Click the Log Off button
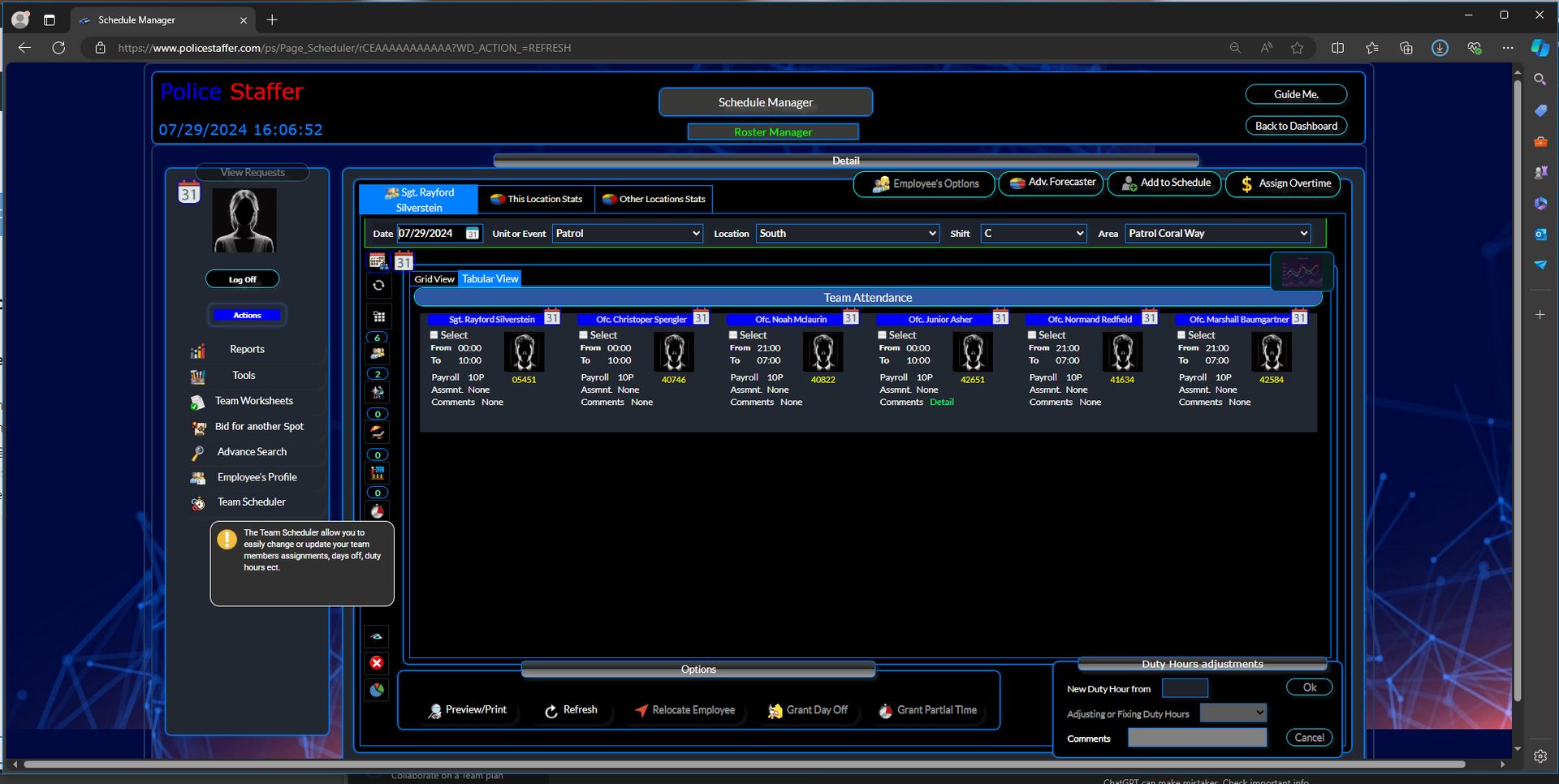1559x784 pixels. (242, 280)
